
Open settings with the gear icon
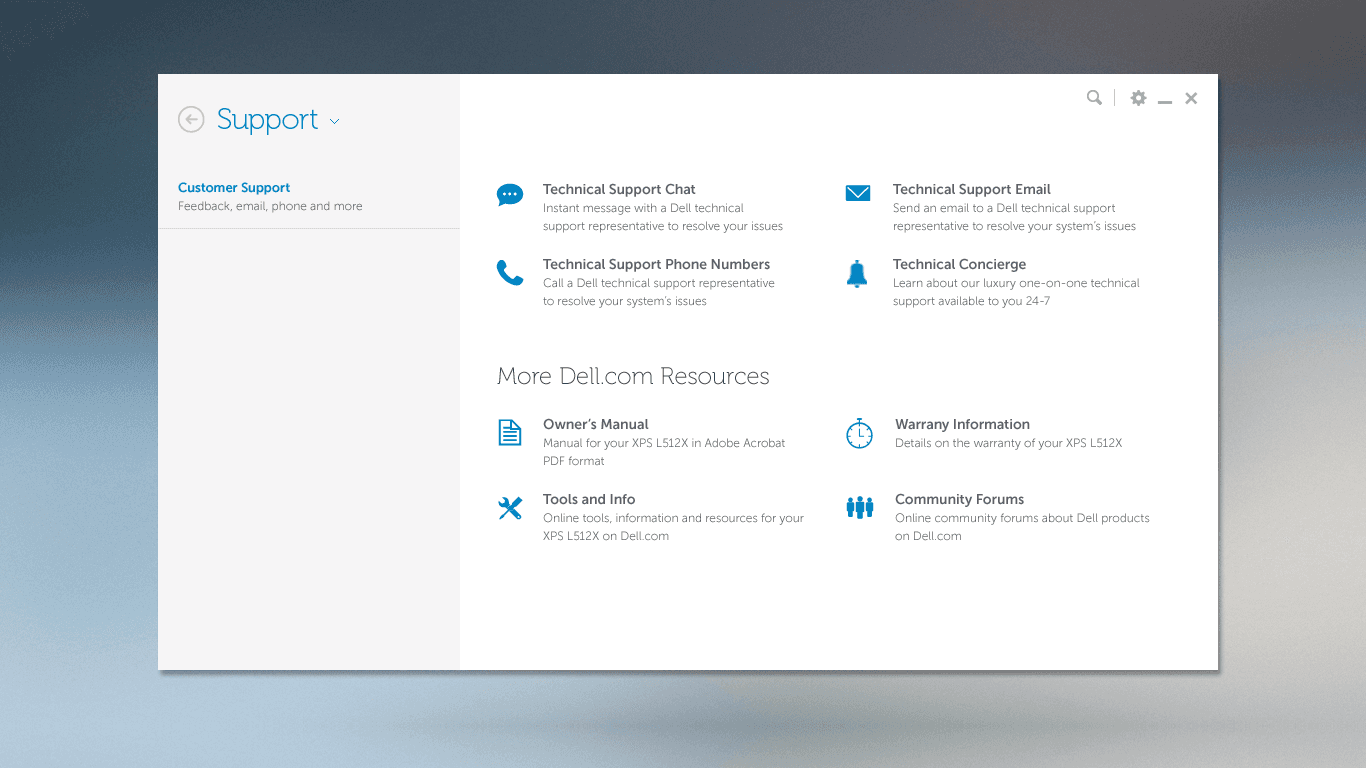pos(1138,98)
